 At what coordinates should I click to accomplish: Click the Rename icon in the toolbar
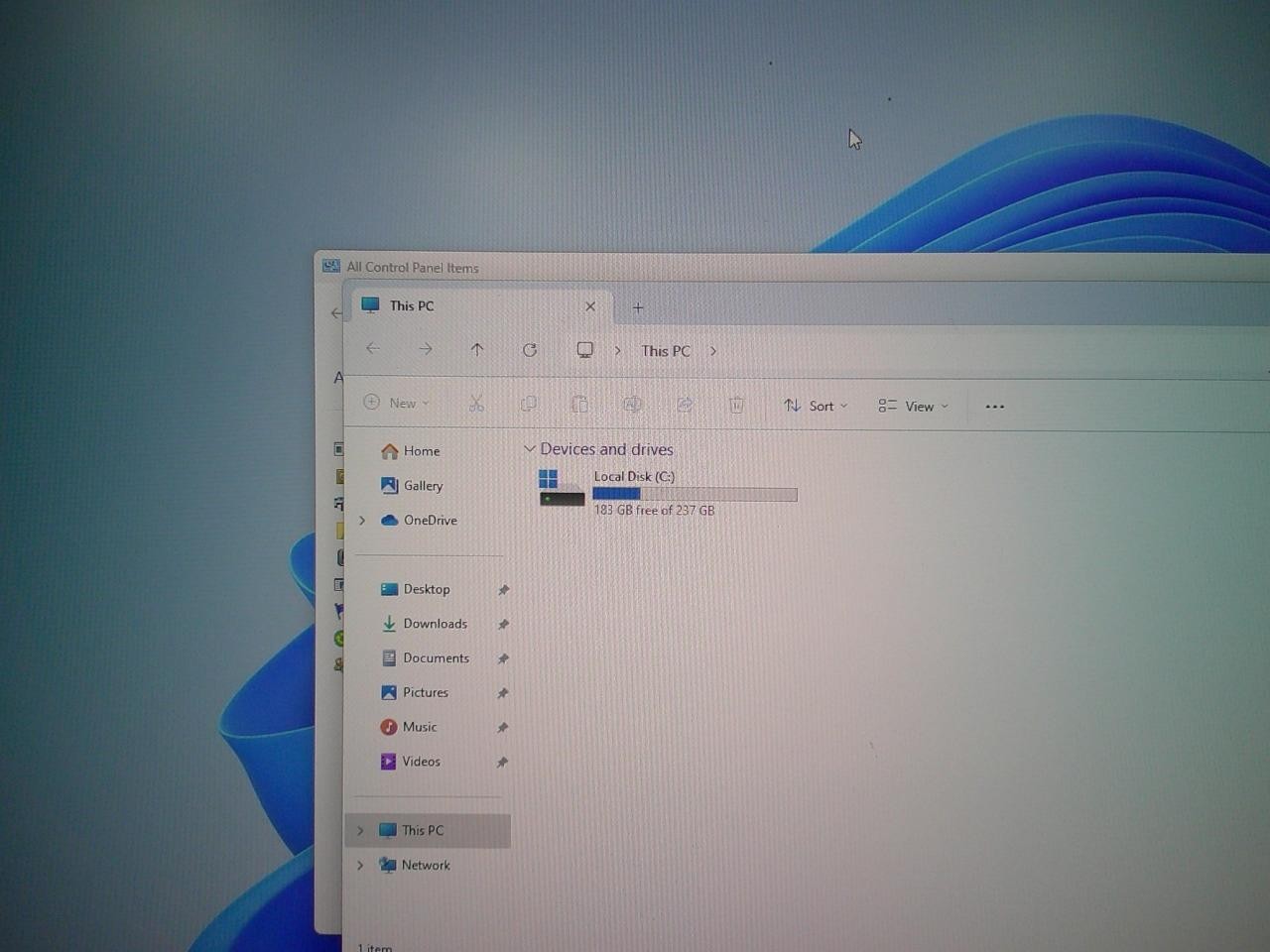(632, 405)
